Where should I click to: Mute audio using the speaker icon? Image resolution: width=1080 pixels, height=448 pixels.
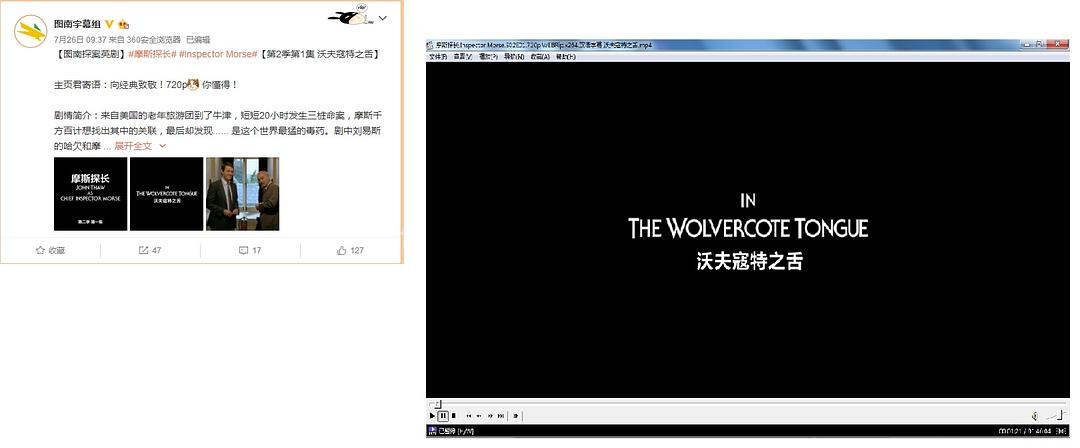(x=1034, y=415)
